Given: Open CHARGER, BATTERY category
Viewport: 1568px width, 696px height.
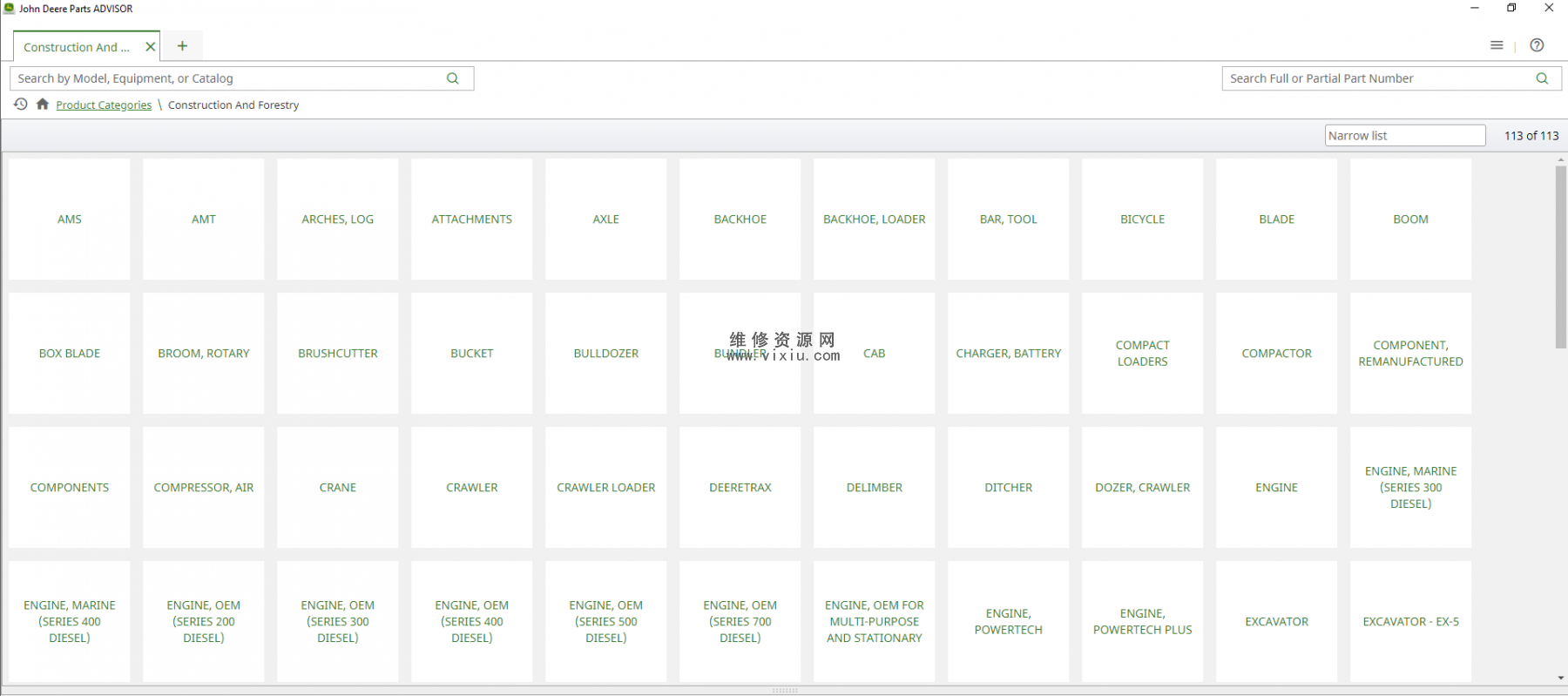Looking at the screenshot, I should 1009,354.
